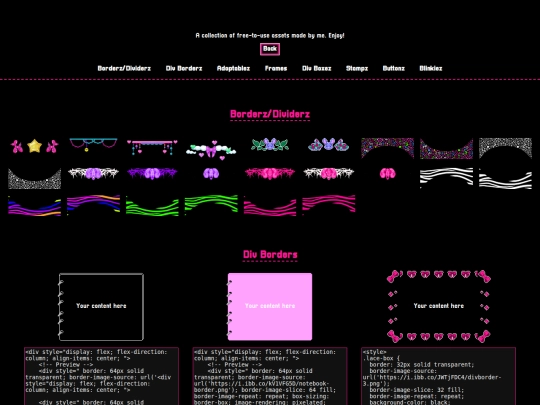Pick the pink bow with pink thorns divider

pyautogui.click(x=270, y=173)
